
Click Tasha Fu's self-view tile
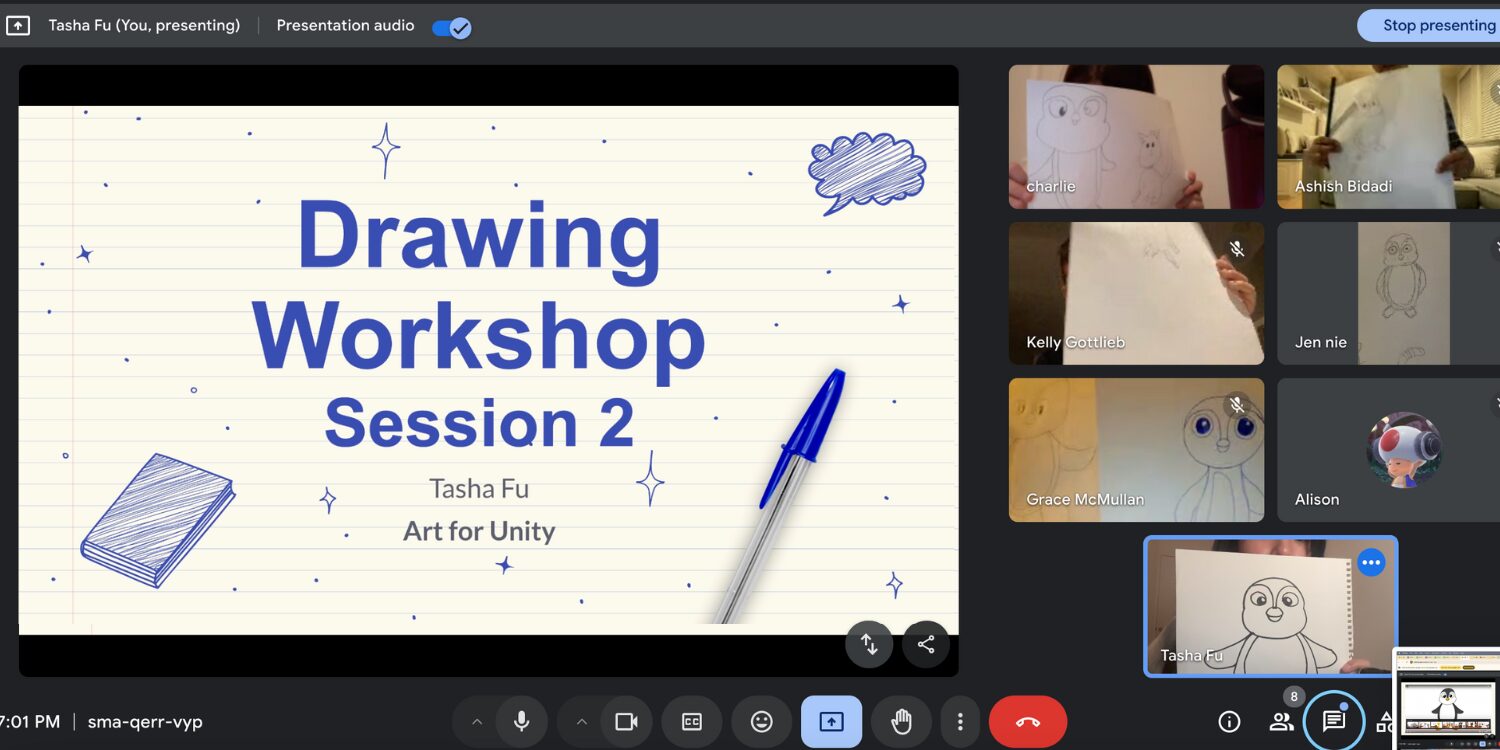pyautogui.click(x=1270, y=607)
